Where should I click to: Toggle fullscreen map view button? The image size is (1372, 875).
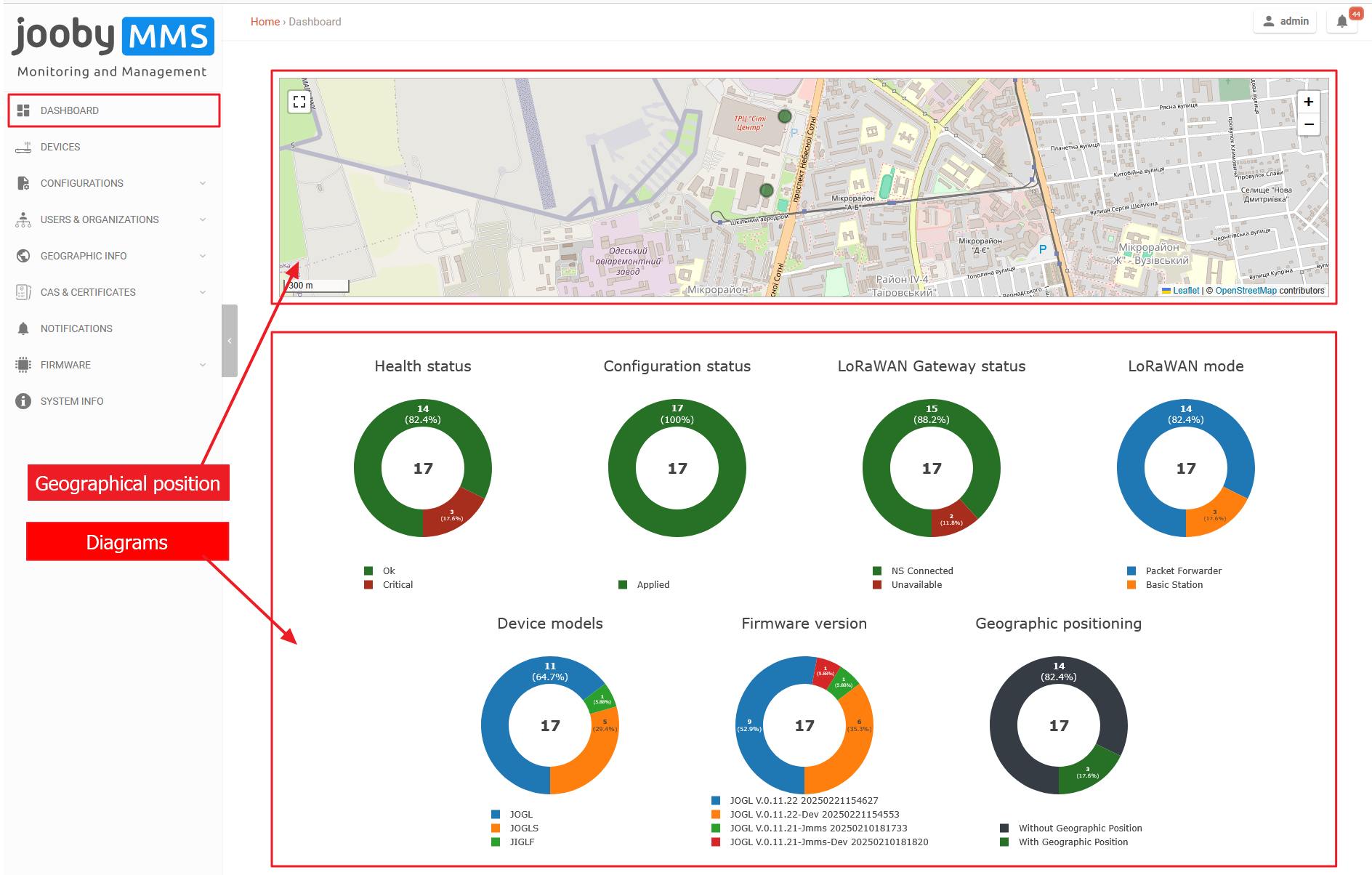tap(299, 102)
